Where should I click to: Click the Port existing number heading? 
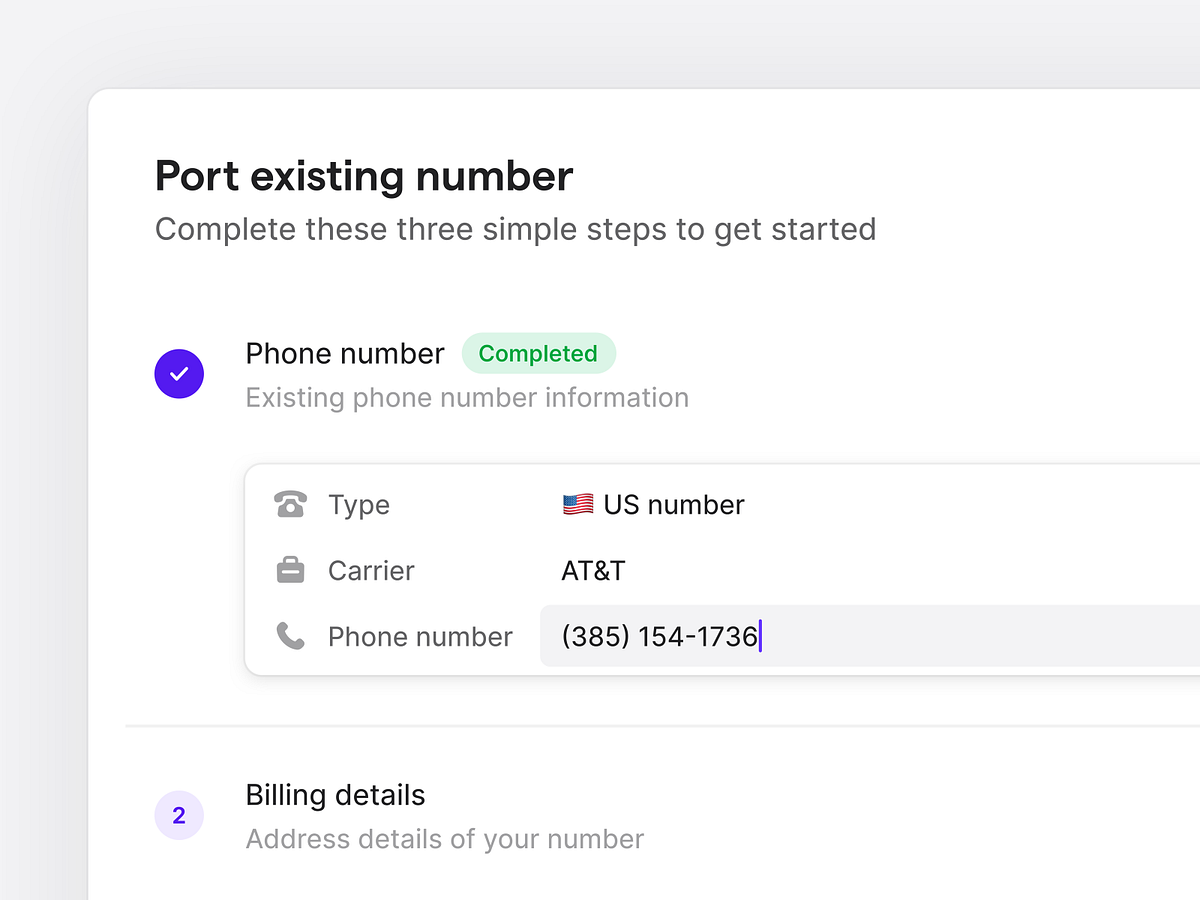tap(363, 176)
